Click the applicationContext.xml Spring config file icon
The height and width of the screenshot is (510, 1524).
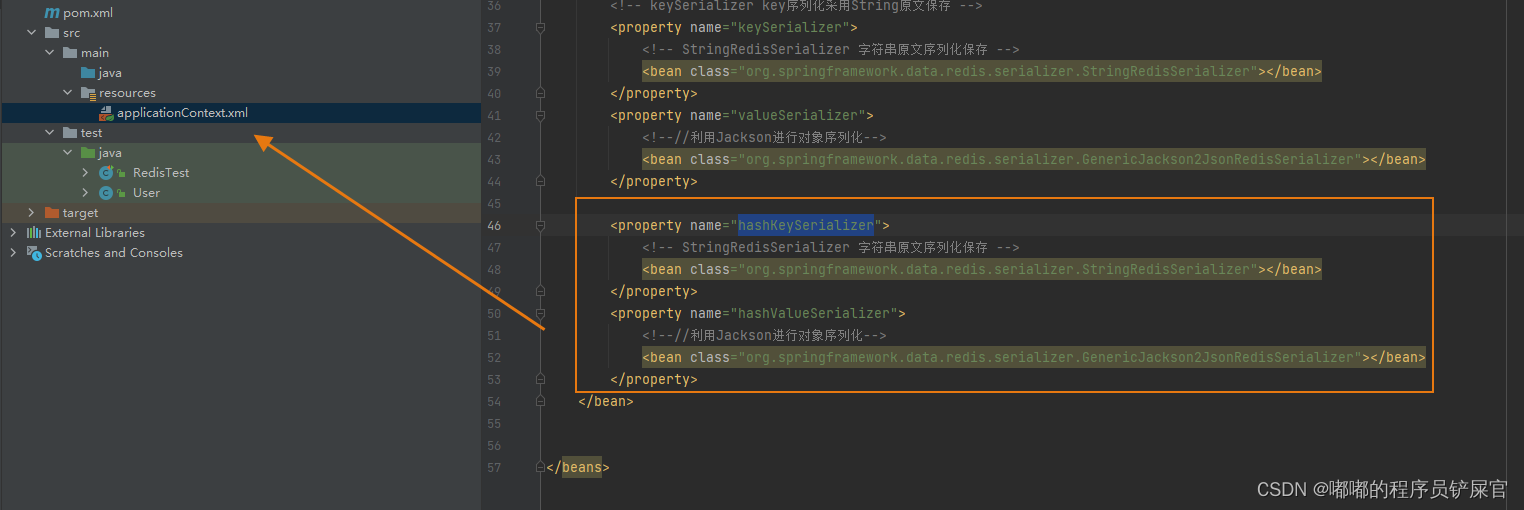[x=106, y=113]
